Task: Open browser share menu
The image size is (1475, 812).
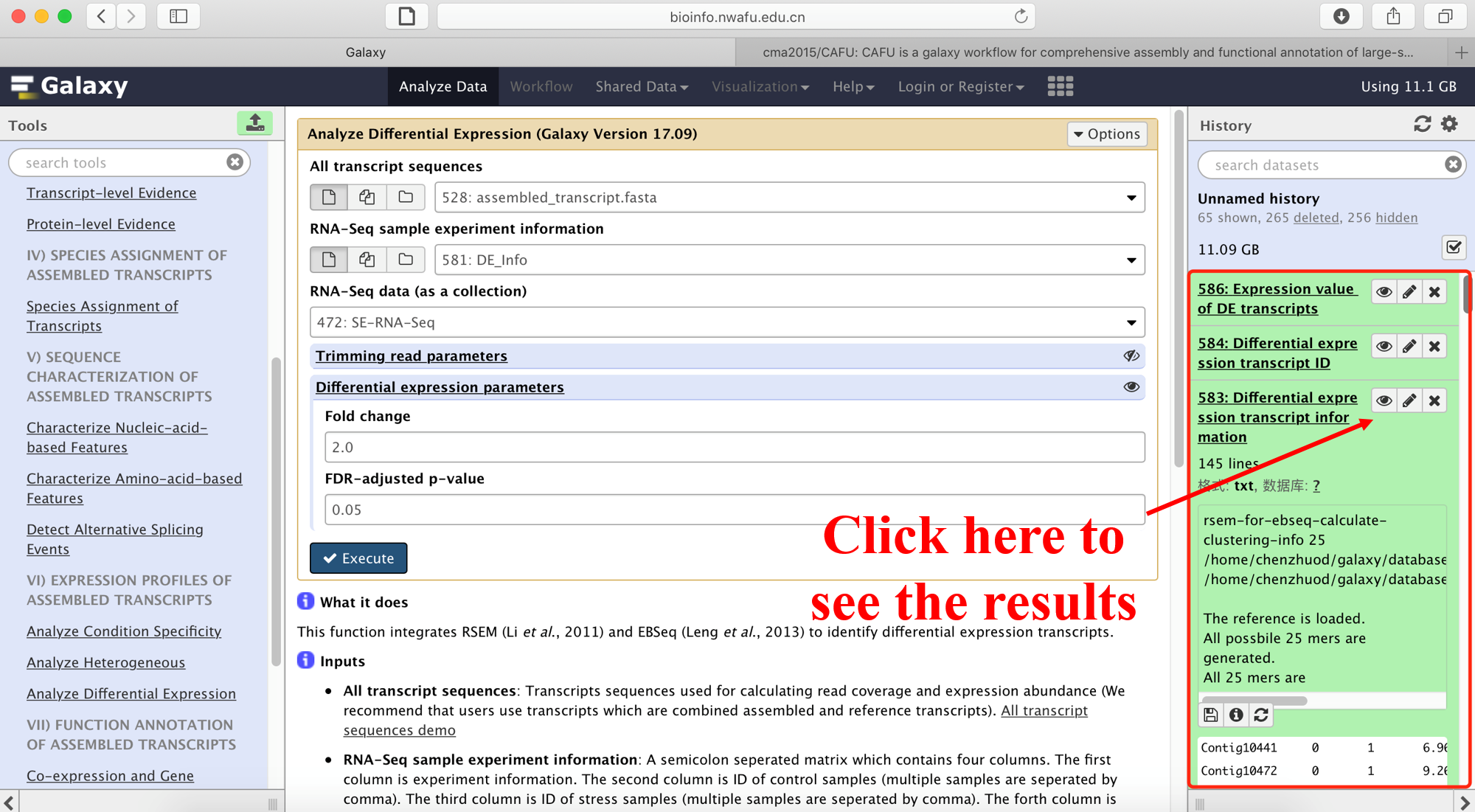Action: pos(1393,16)
